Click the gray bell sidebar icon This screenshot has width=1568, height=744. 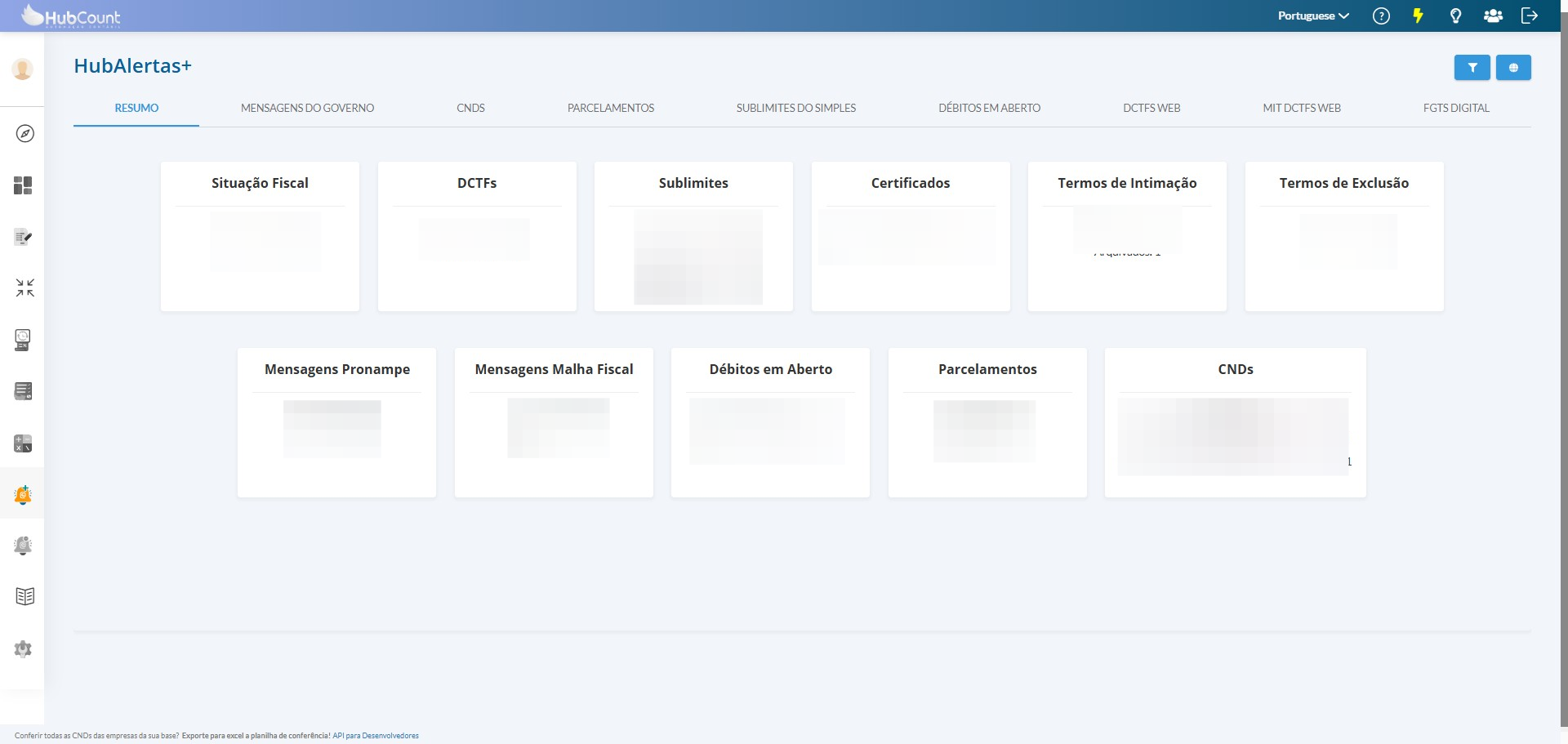(x=23, y=546)
